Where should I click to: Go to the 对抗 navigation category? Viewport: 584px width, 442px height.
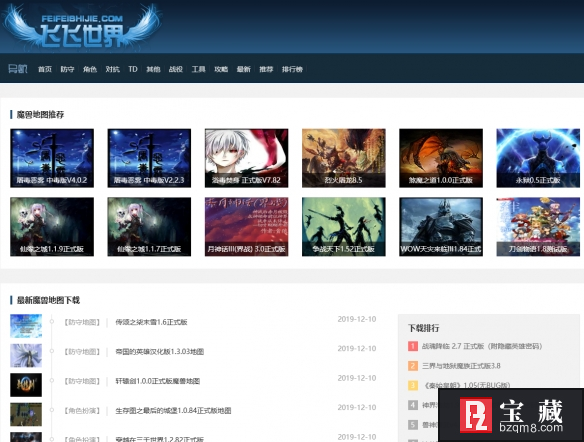pyautogui.click(x=112, y=69)
